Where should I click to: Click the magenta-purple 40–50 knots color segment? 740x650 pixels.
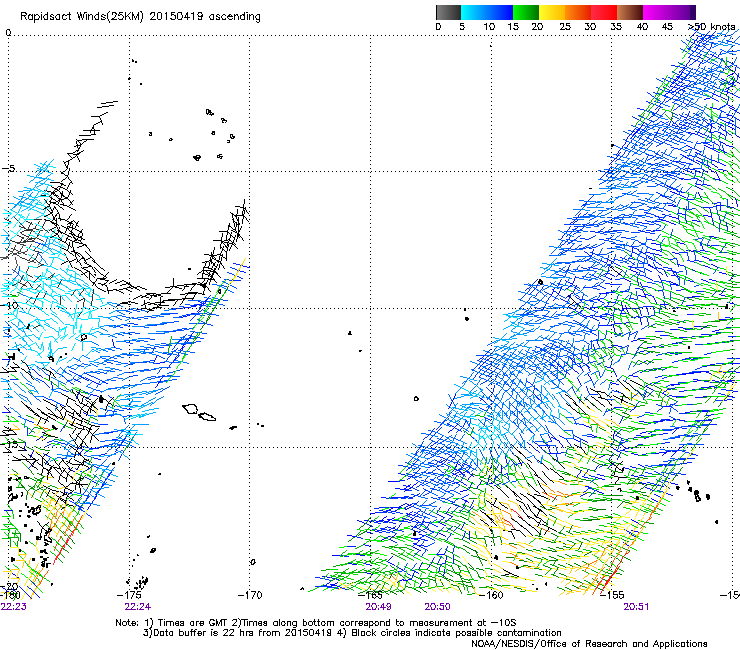669,12
